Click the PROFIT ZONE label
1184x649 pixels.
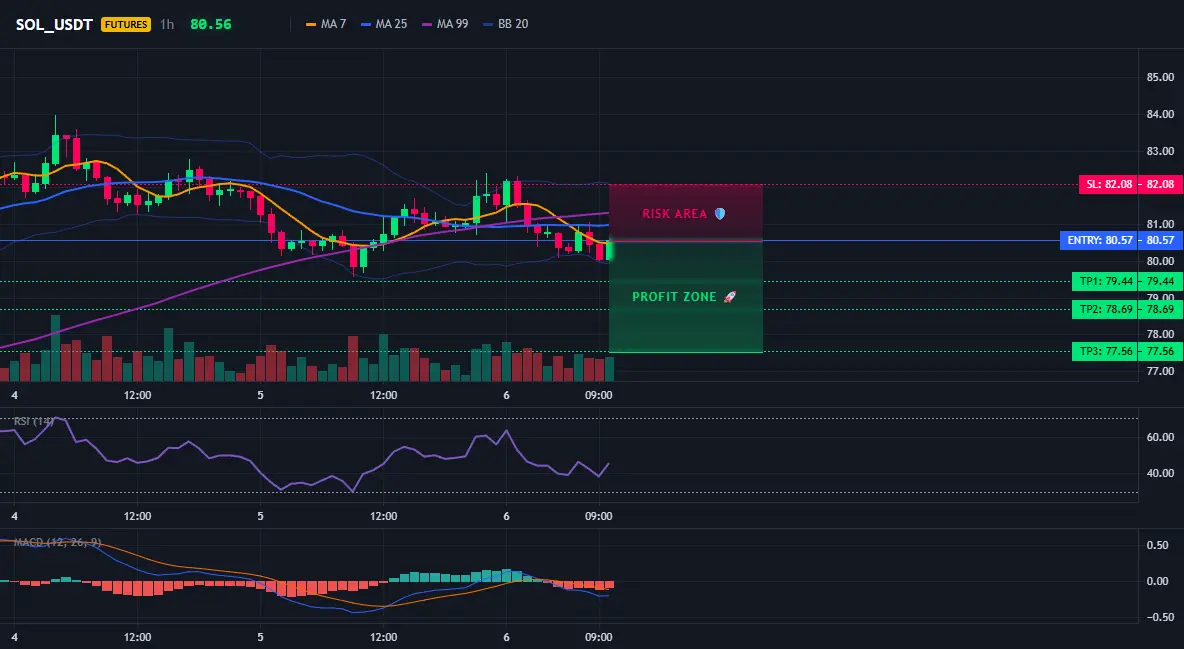coord(674,297)
